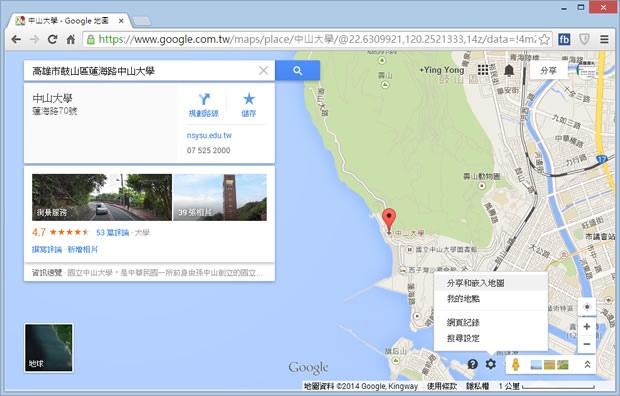
Task: Clear the search box with X
Action: (263, 70)
